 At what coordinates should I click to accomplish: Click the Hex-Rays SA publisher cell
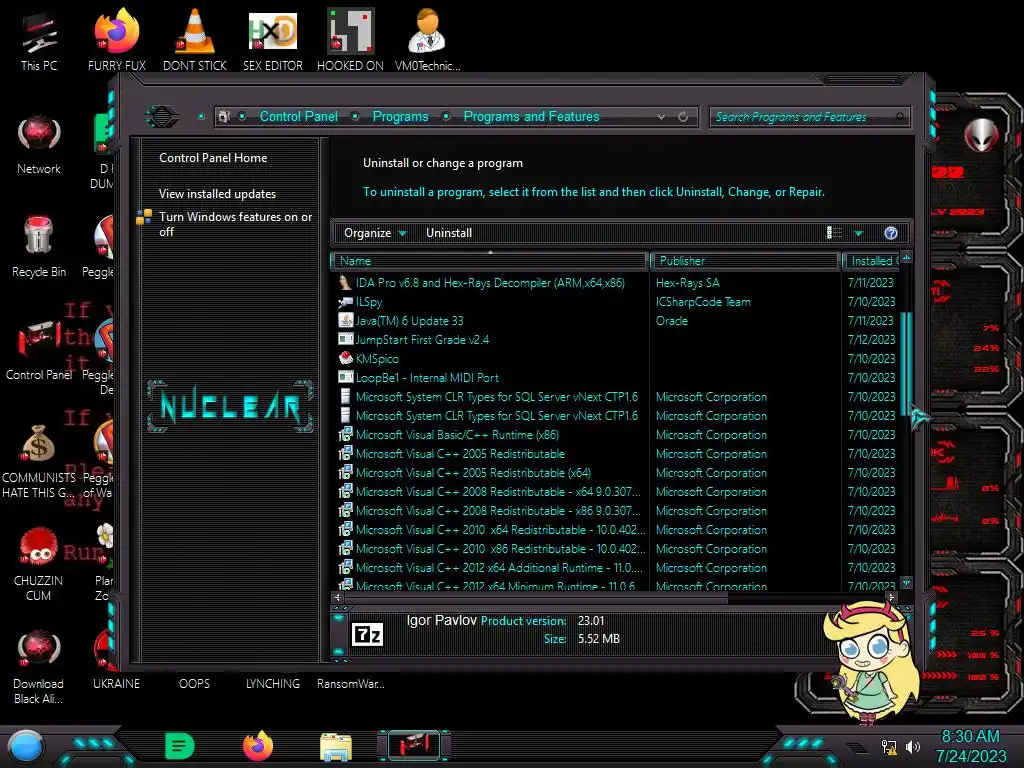(687, 283)
